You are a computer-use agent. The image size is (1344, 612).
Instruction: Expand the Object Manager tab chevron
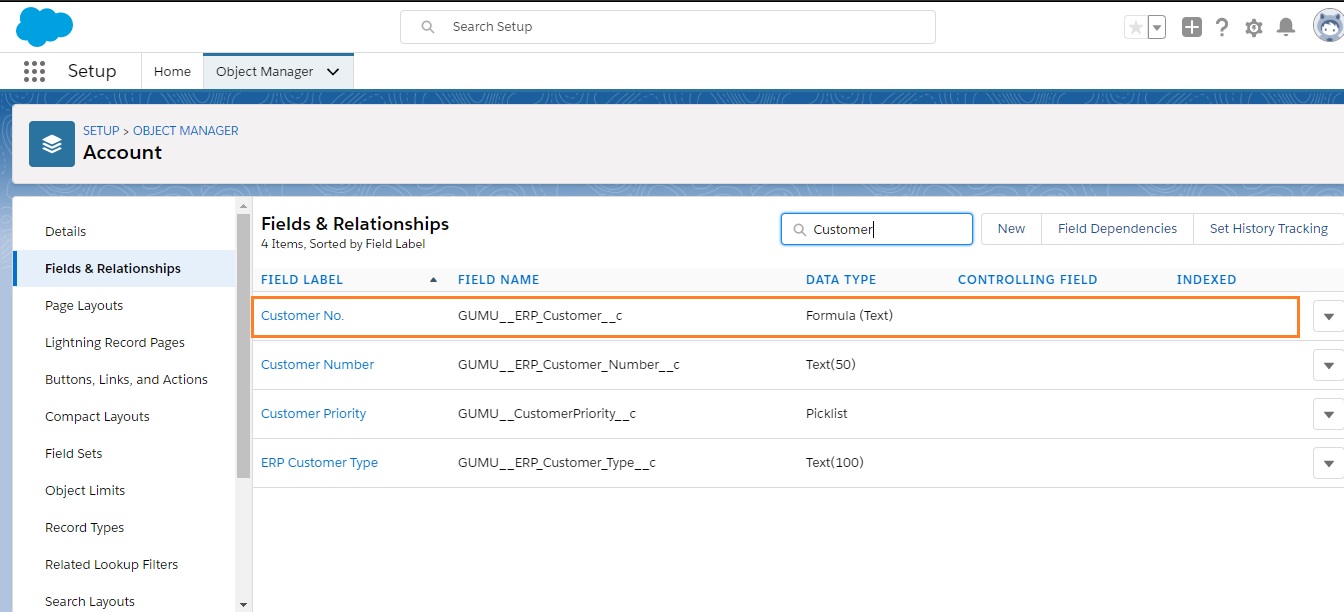[333, 72]
